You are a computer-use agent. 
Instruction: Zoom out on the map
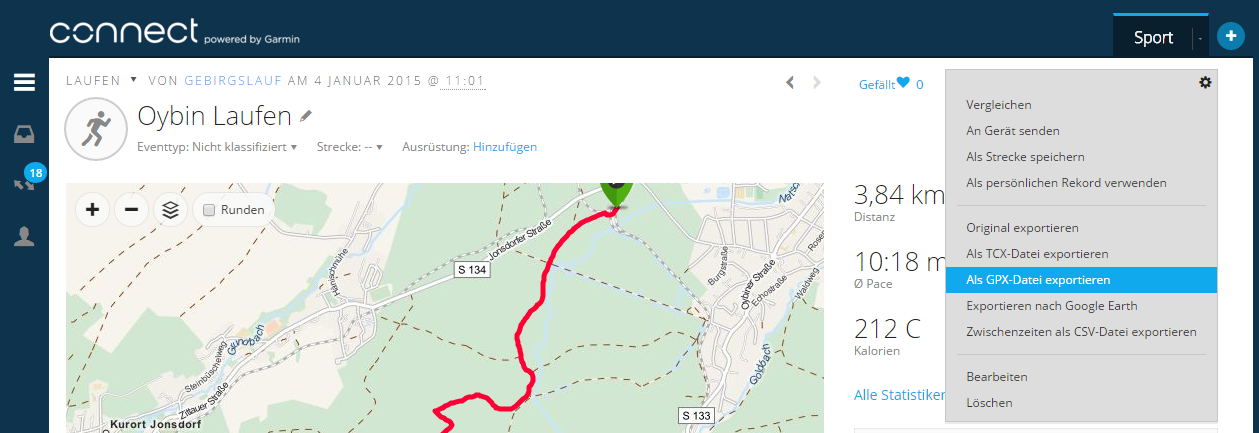click(x=131, y=210)
